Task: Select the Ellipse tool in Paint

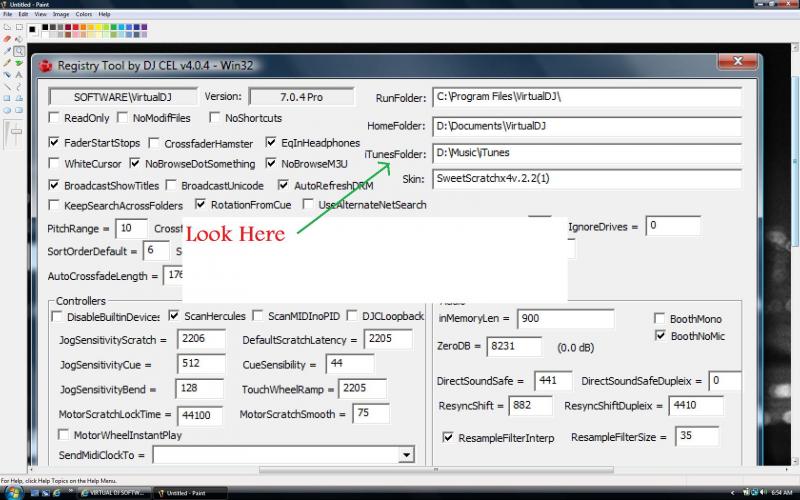Action: [7, 110]
